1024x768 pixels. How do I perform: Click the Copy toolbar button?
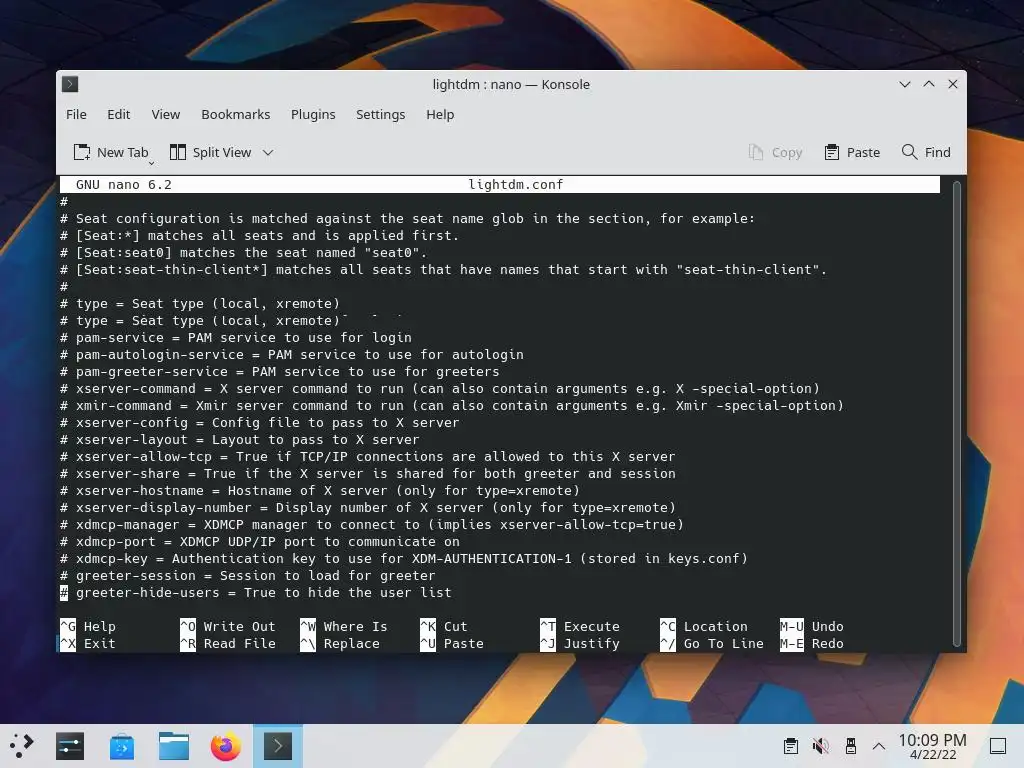point(775,152)
